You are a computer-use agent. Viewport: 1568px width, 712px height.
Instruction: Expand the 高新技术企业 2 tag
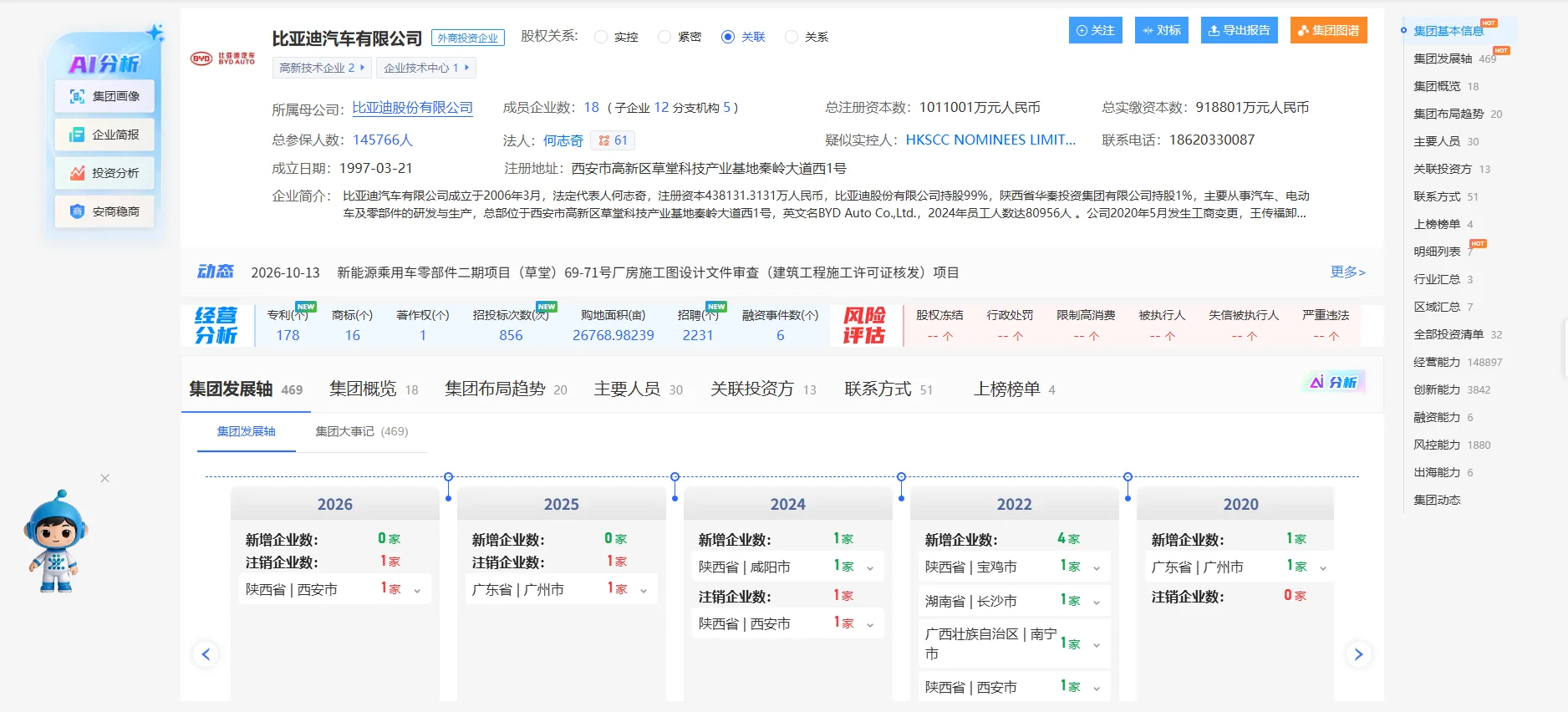322,68
